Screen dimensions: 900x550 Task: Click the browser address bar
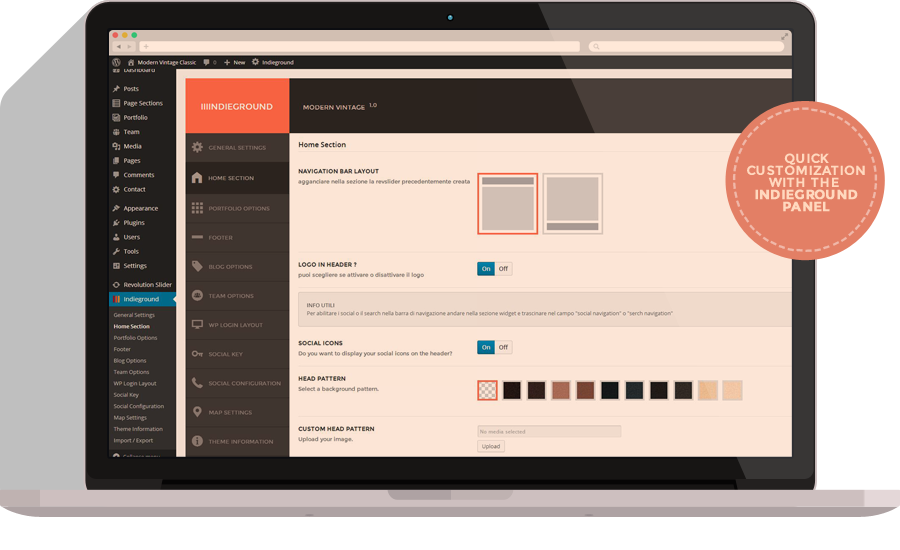tap(359, 47)
